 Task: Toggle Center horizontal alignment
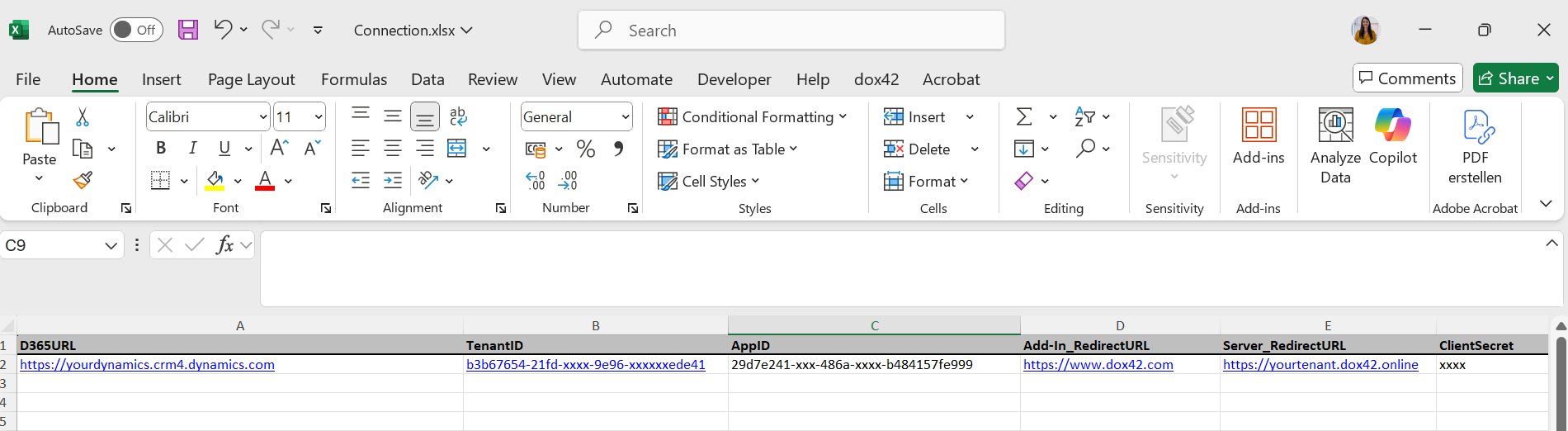[393, 149]
